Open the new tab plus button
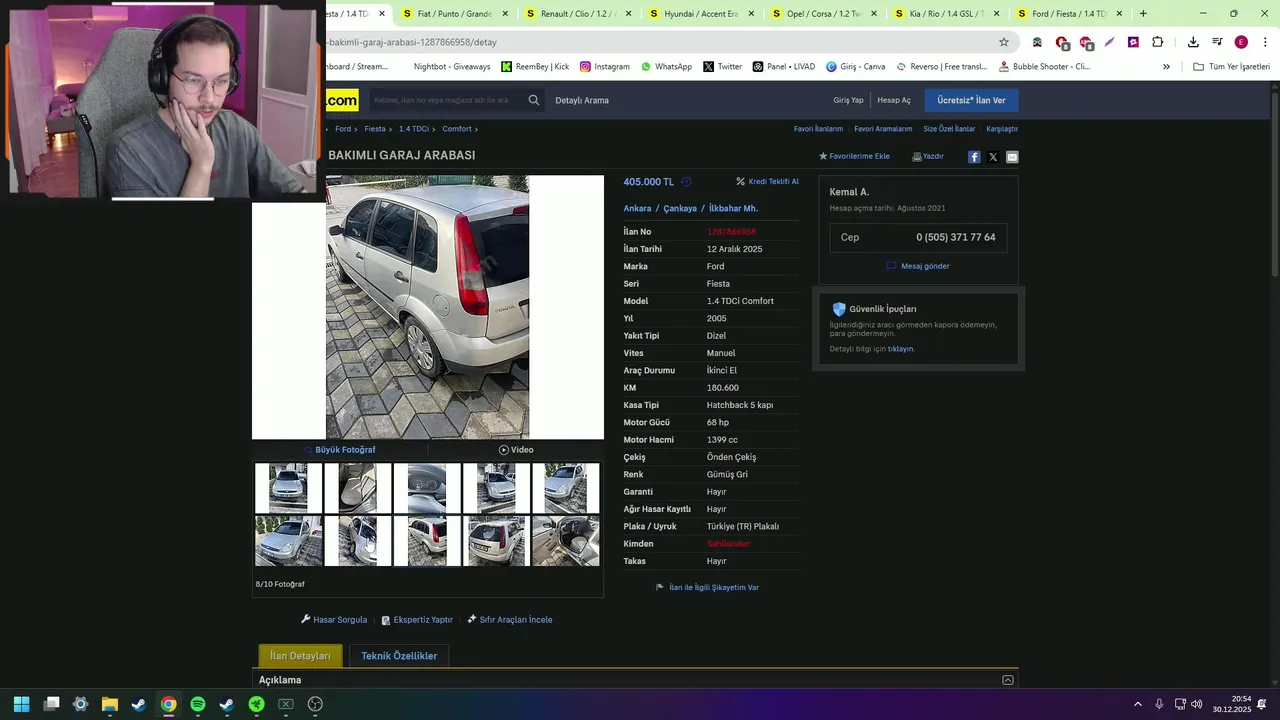The image size is (1280, 720). [x=1143, y=14]
